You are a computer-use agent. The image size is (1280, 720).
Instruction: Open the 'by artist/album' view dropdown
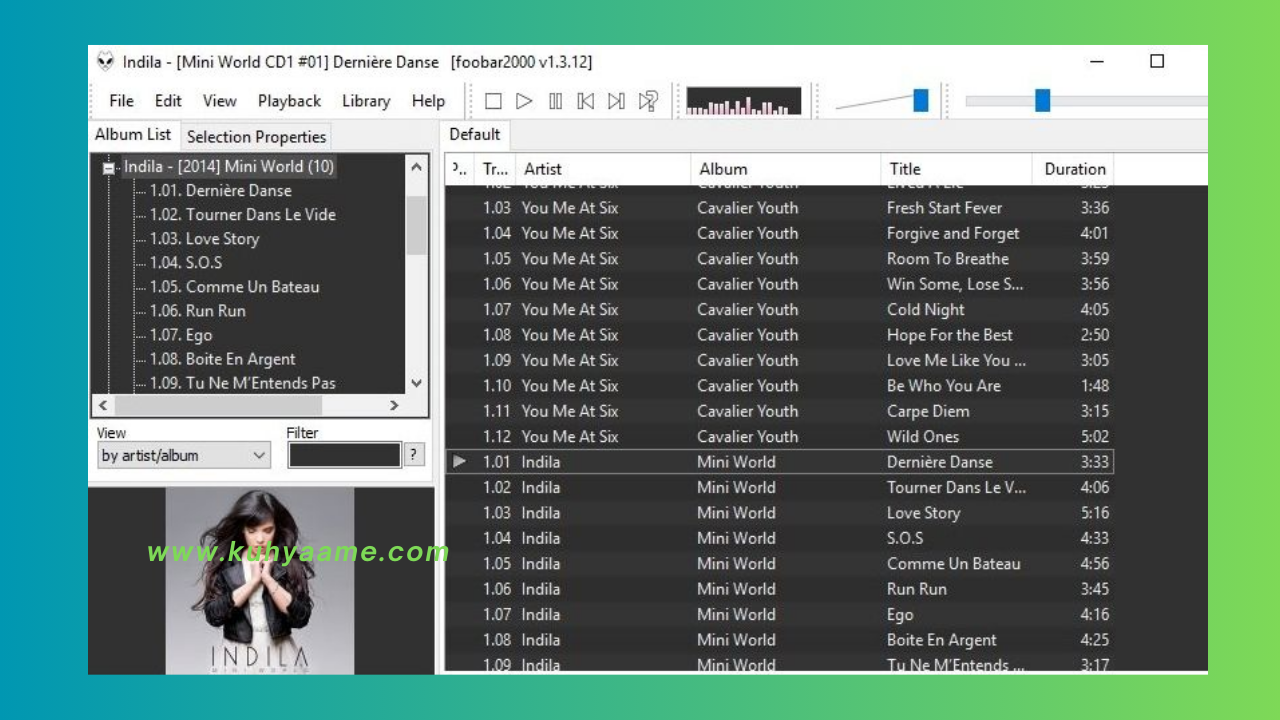(x=184, y=456)
